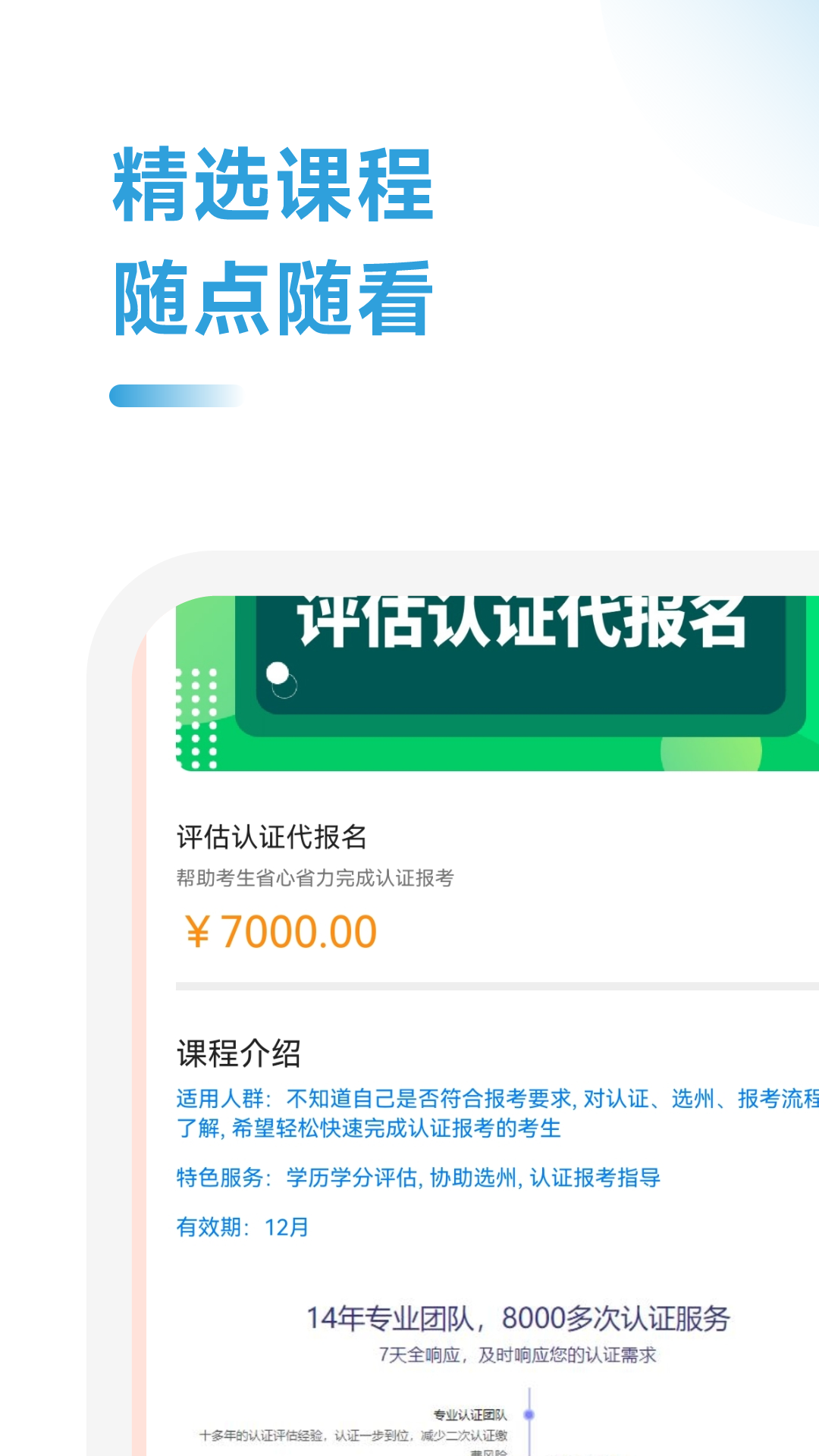The width and height of the screenshot is (819, 1456).
Task: Click the 随点随看 headline text
Action: (x=273, y=297)
